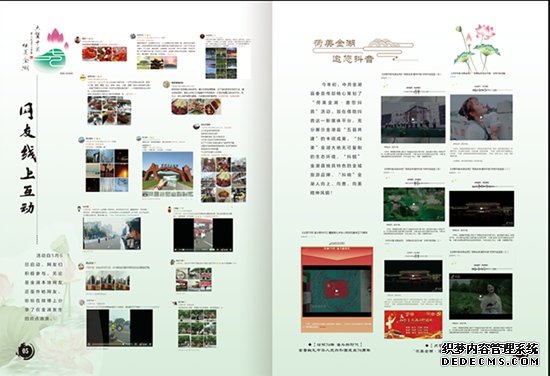Viewport: 550px width, 376px height.
Task: Click the play marker on the red flag video
Action: pos(336,291)
